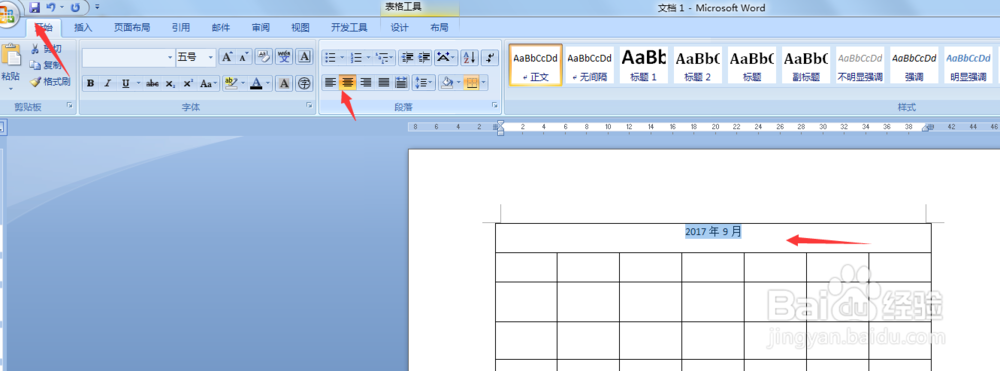
Task: Click the Shading paint bucket
Action: point(447,82)
